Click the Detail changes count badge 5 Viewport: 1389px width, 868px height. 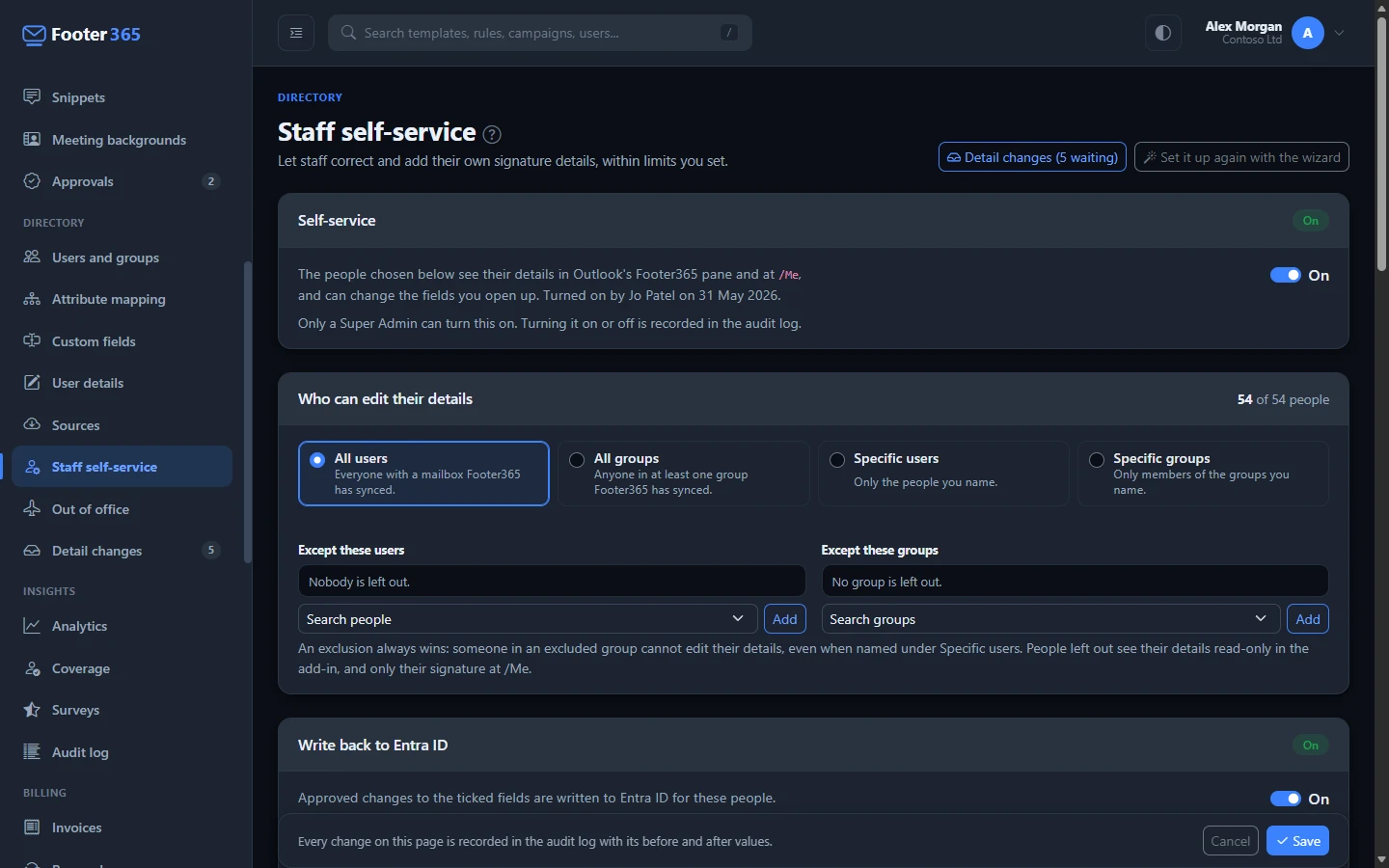tap(211, 551)
